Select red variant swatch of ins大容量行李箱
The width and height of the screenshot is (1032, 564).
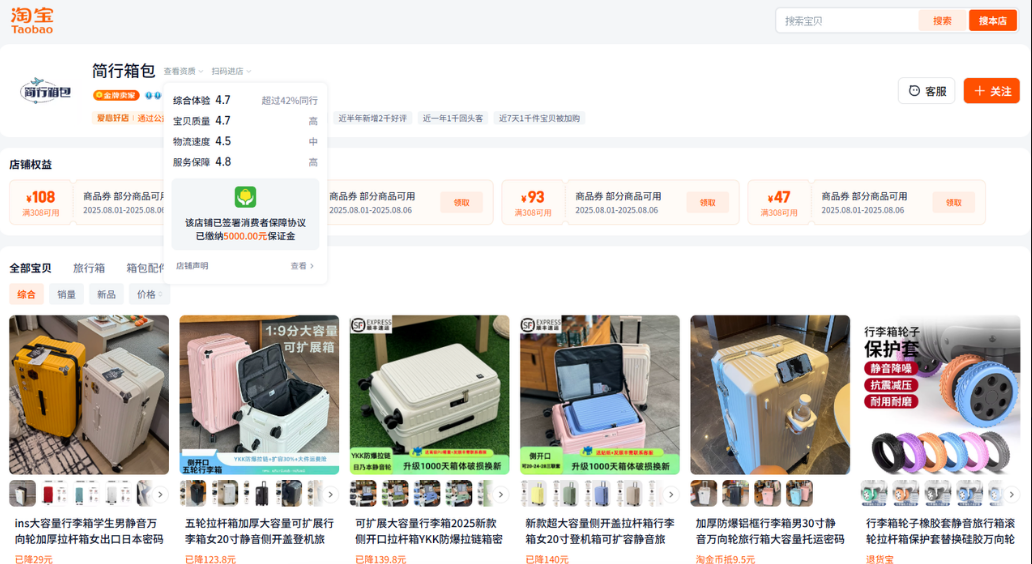tap(55, 494)
